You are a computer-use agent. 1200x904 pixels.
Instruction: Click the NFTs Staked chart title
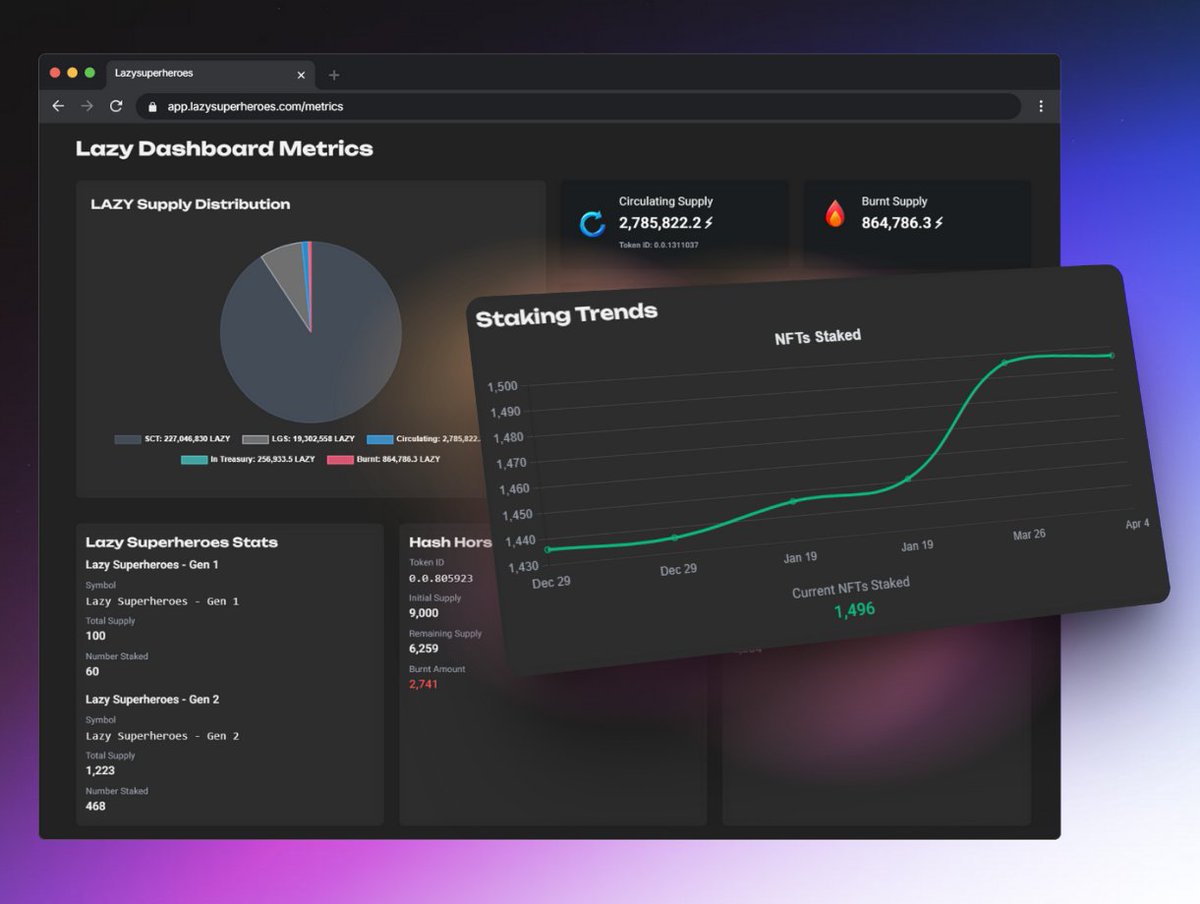click(x=817, y=338)
